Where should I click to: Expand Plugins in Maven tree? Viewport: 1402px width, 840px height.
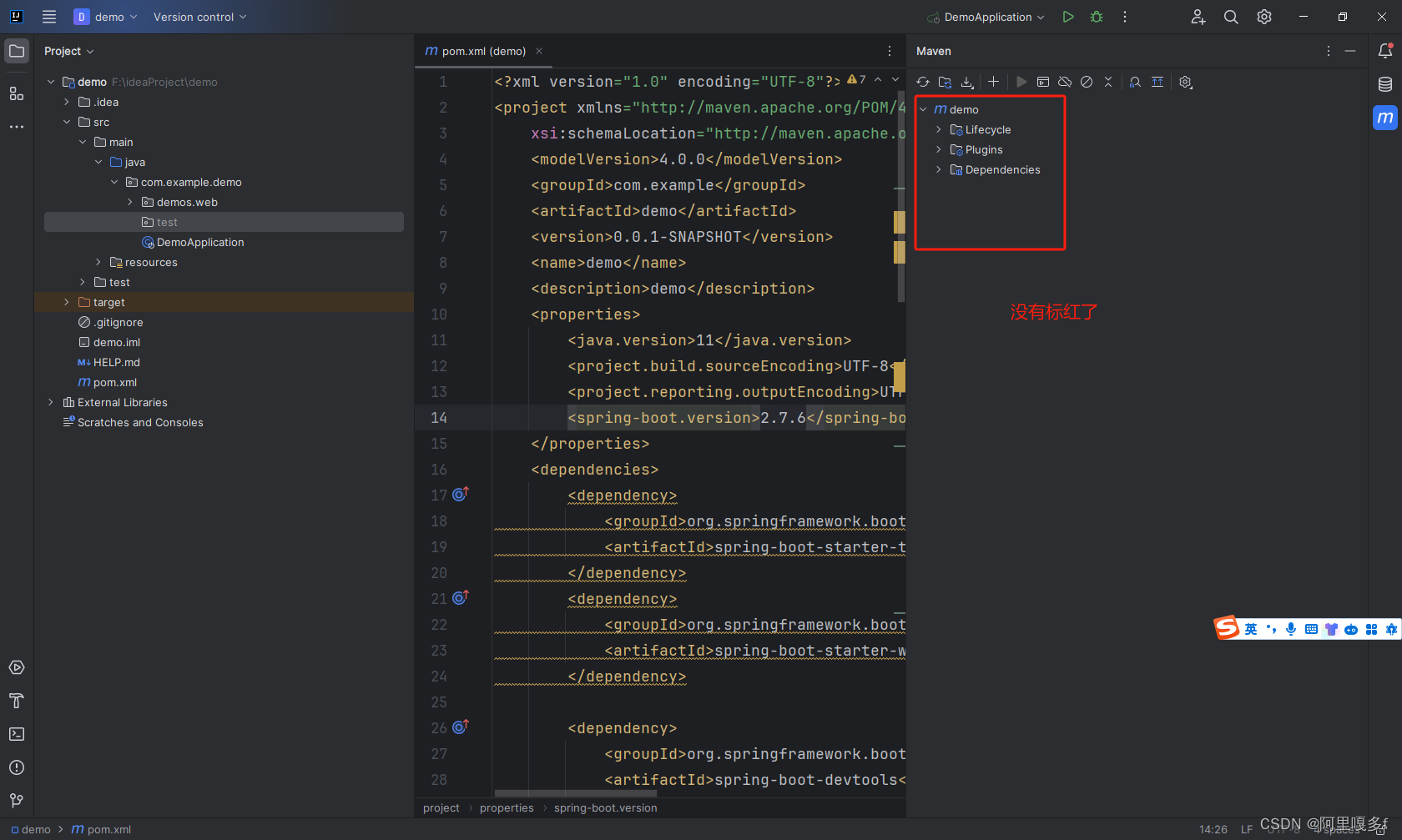pos(939,149)
